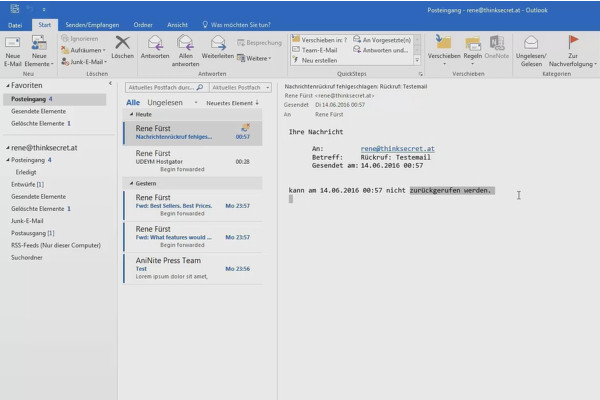The height and width of the screenshot is (400, 600).
Task: Open the Zur Nachverfolgung dropdown arrow
Action: click(595, 64)
